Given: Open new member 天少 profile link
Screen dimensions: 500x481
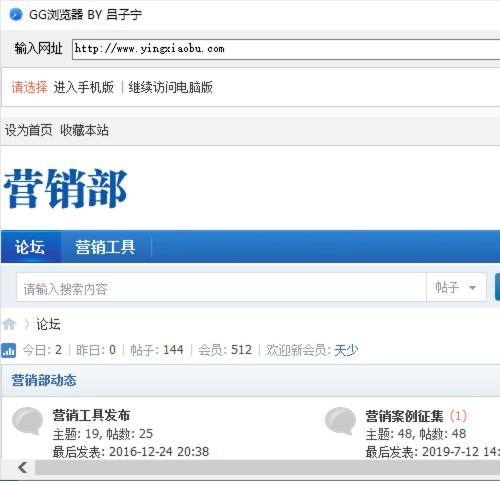Looking at the screenshot, I should 346,350.
